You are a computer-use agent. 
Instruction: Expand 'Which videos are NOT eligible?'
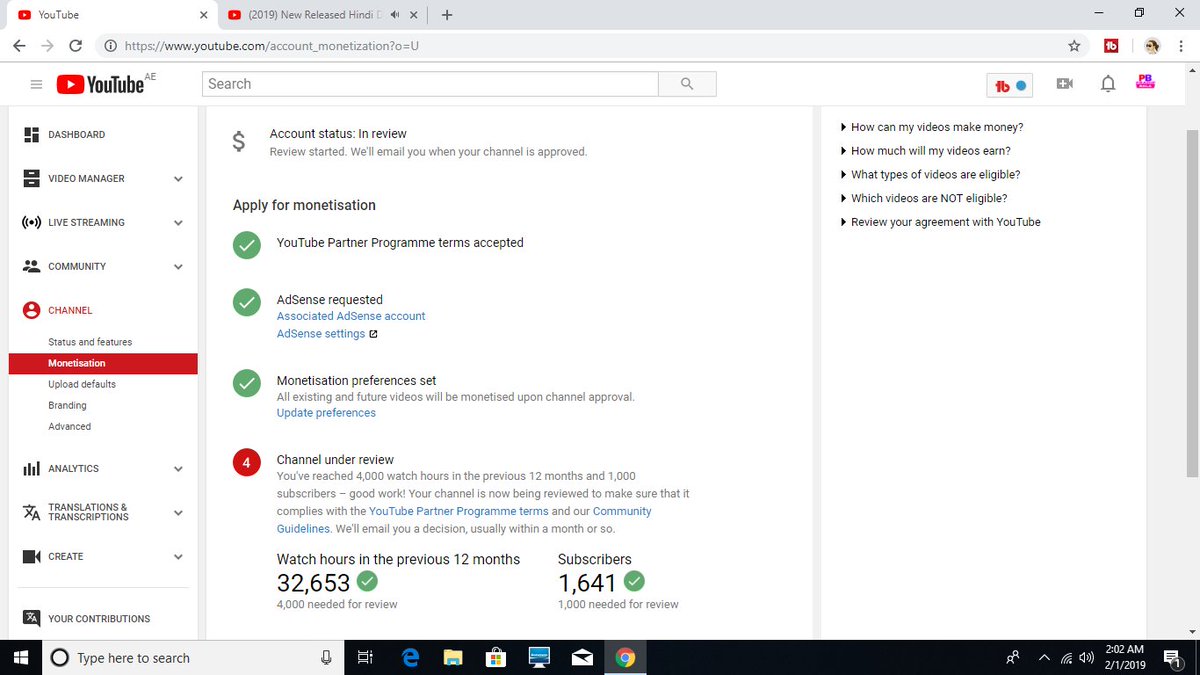coord(925,199)
